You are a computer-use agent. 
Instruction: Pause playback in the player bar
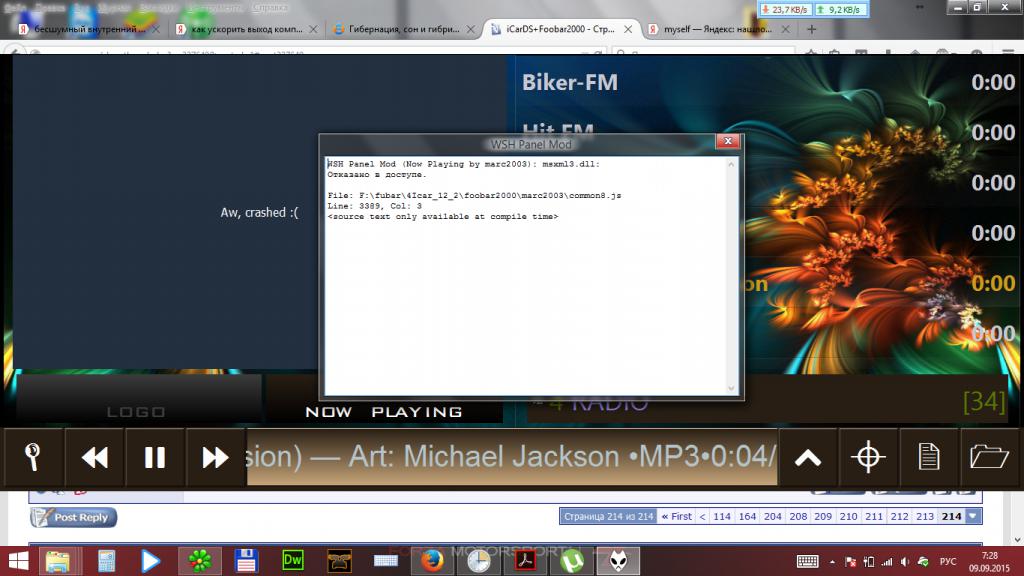[155, 458]
